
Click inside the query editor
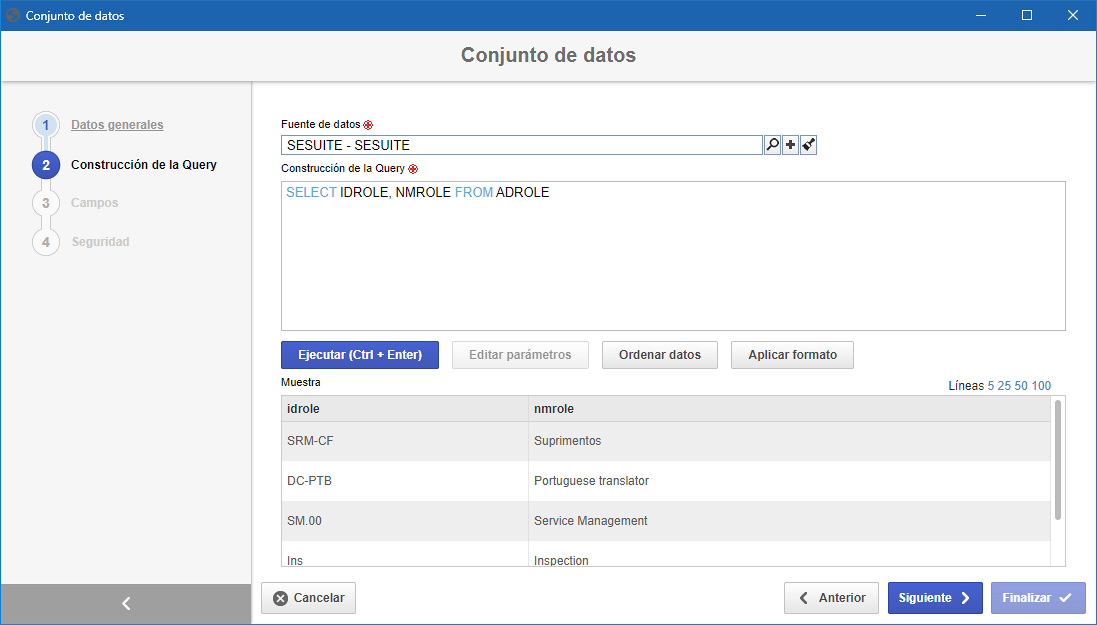[x=673, y=256]
